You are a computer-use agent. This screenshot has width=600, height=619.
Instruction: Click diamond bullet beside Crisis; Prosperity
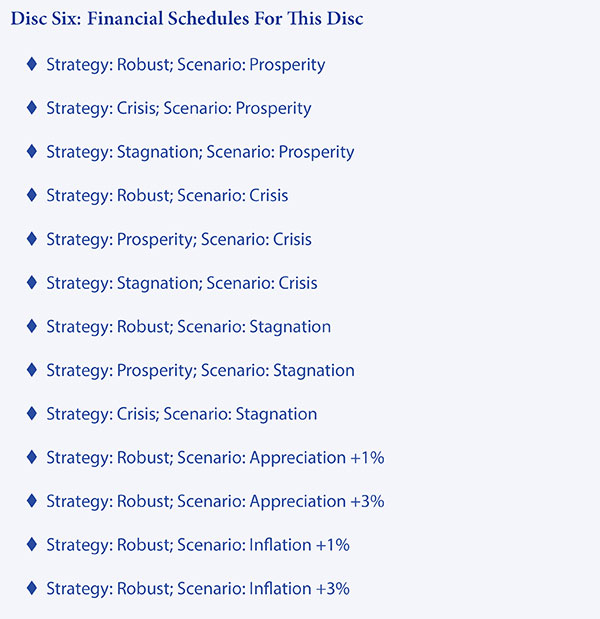[x=32, y=108]
